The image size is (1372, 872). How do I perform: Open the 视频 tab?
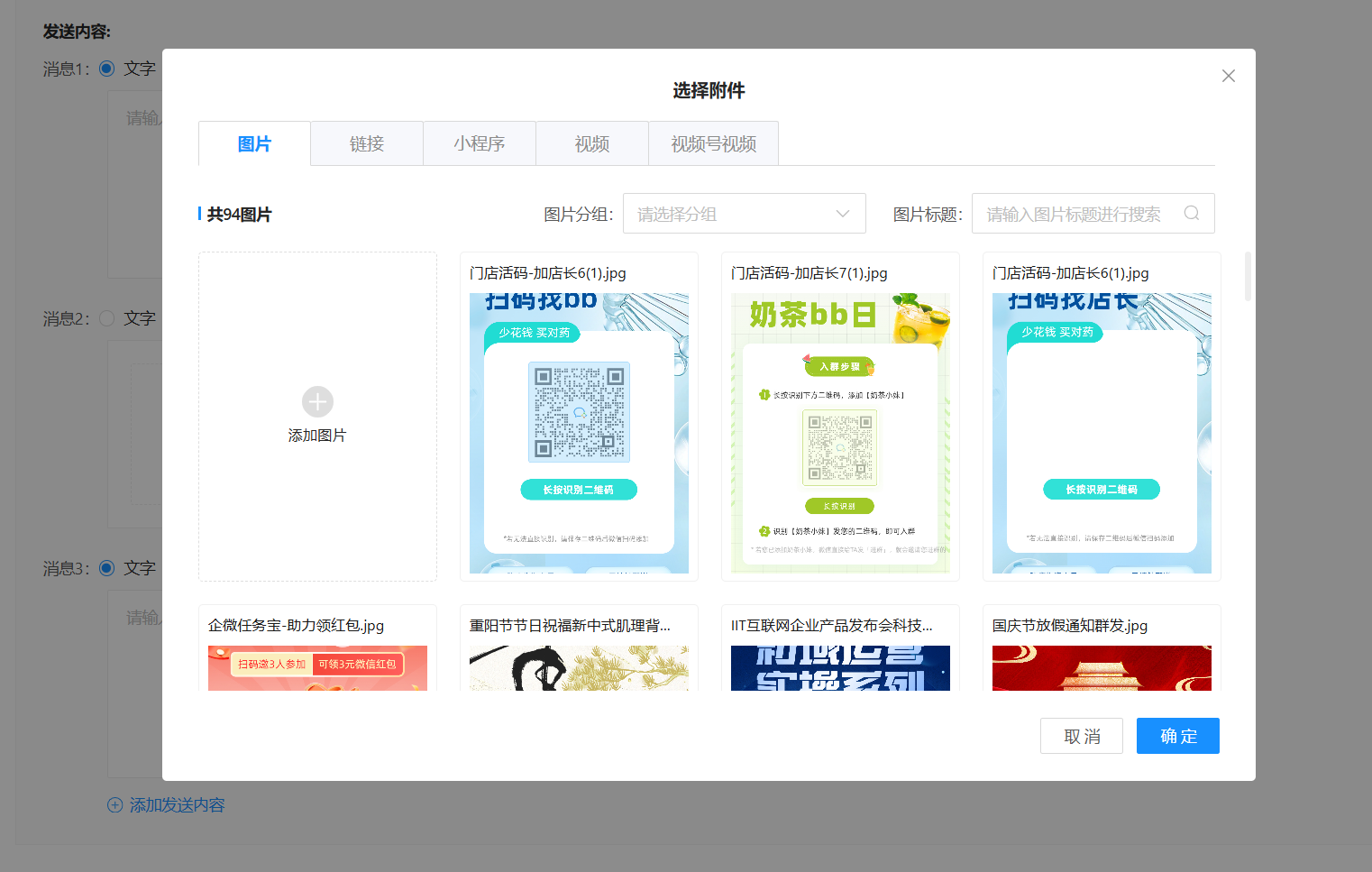[592, 143]
